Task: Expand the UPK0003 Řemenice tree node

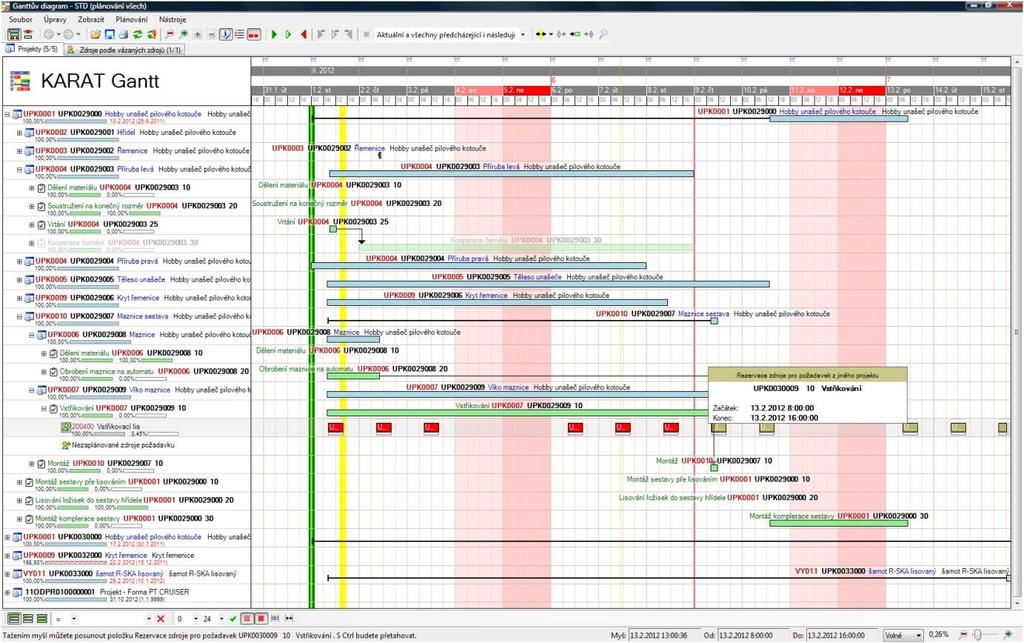Action: 19,151
